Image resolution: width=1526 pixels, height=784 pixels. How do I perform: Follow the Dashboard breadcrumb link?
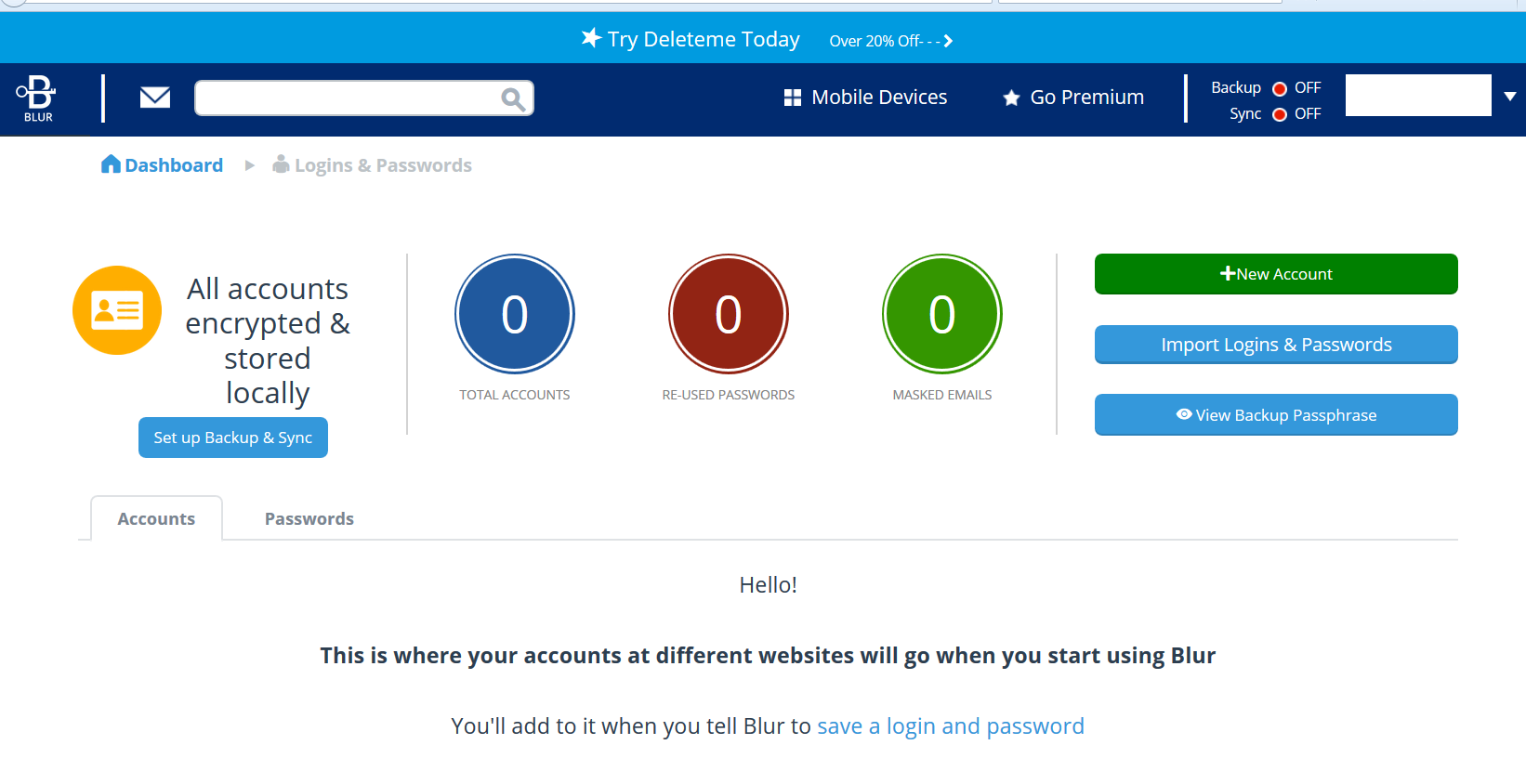(163, 165)
